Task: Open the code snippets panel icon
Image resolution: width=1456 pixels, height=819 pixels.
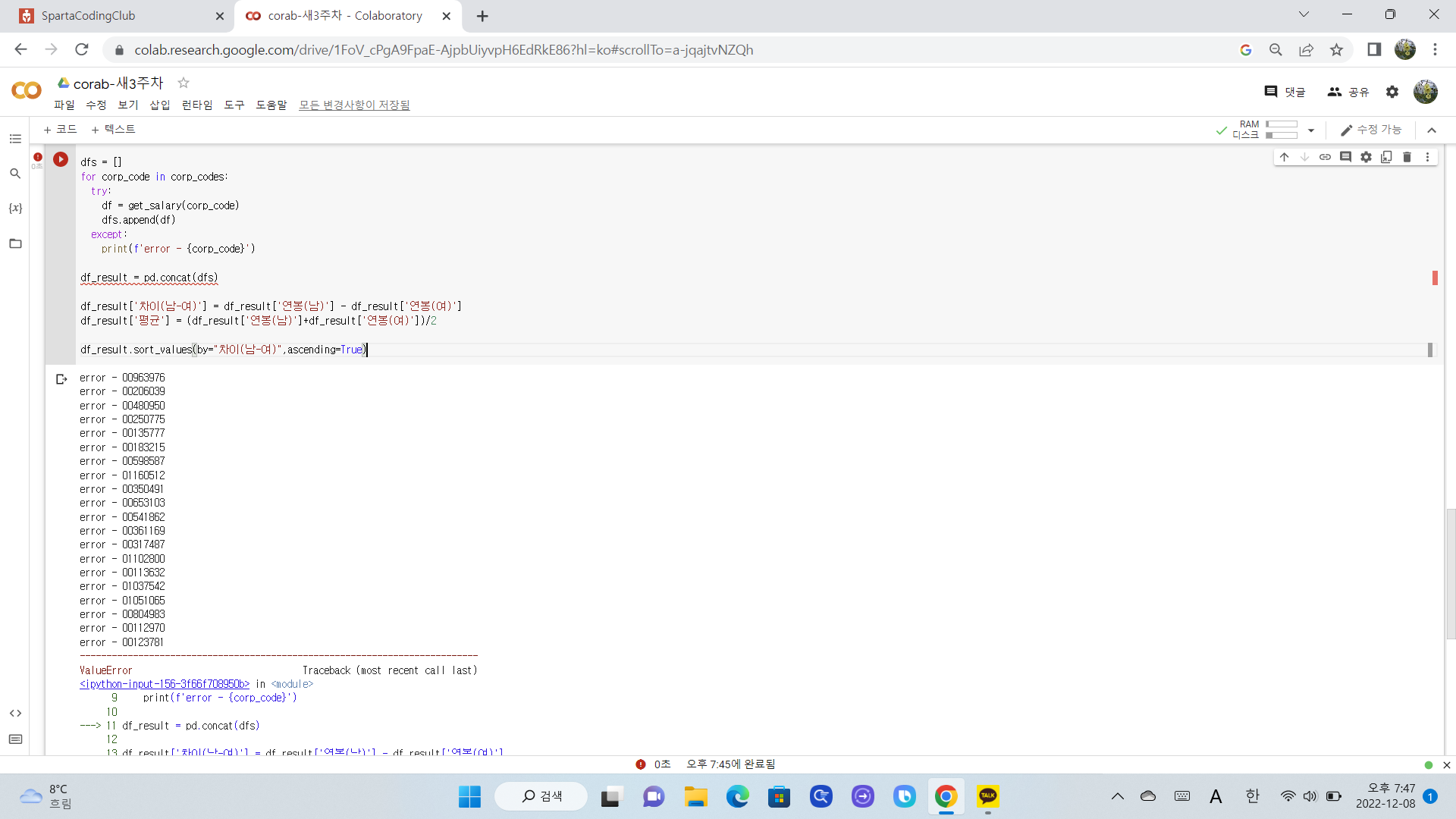Action: (15, 713)
